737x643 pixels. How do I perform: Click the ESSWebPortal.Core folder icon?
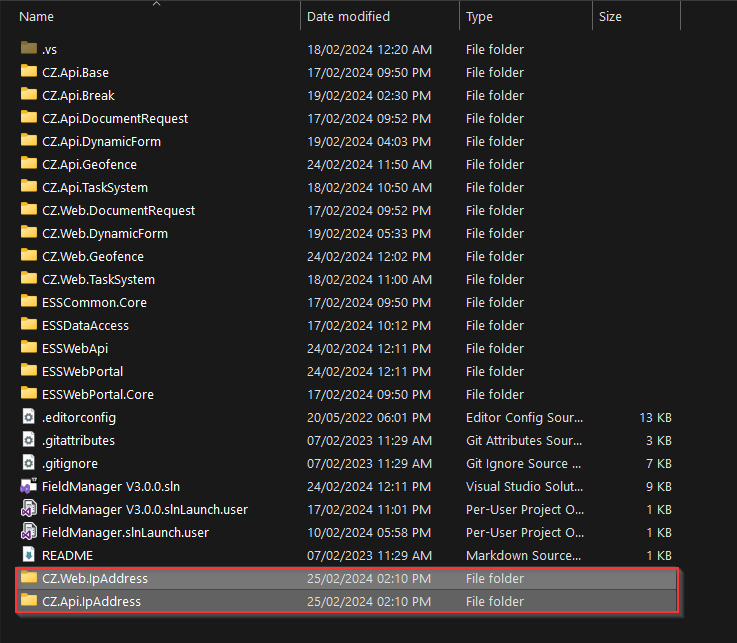pyautogui.click(x=29, y=393)
